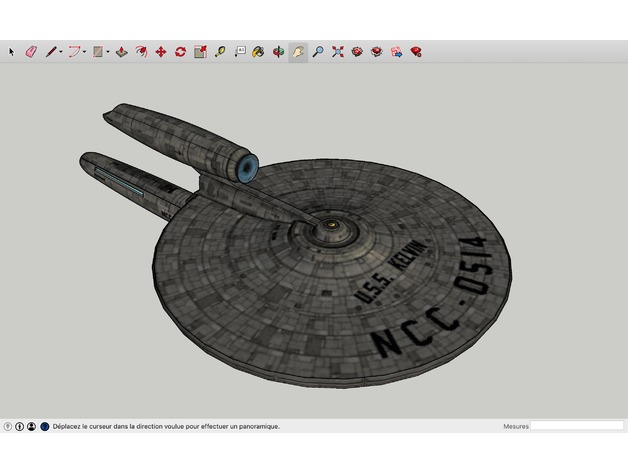Activate the Zoom Extents tool
The height and width of the screenshot is (472, 628).
pos(338,52)
